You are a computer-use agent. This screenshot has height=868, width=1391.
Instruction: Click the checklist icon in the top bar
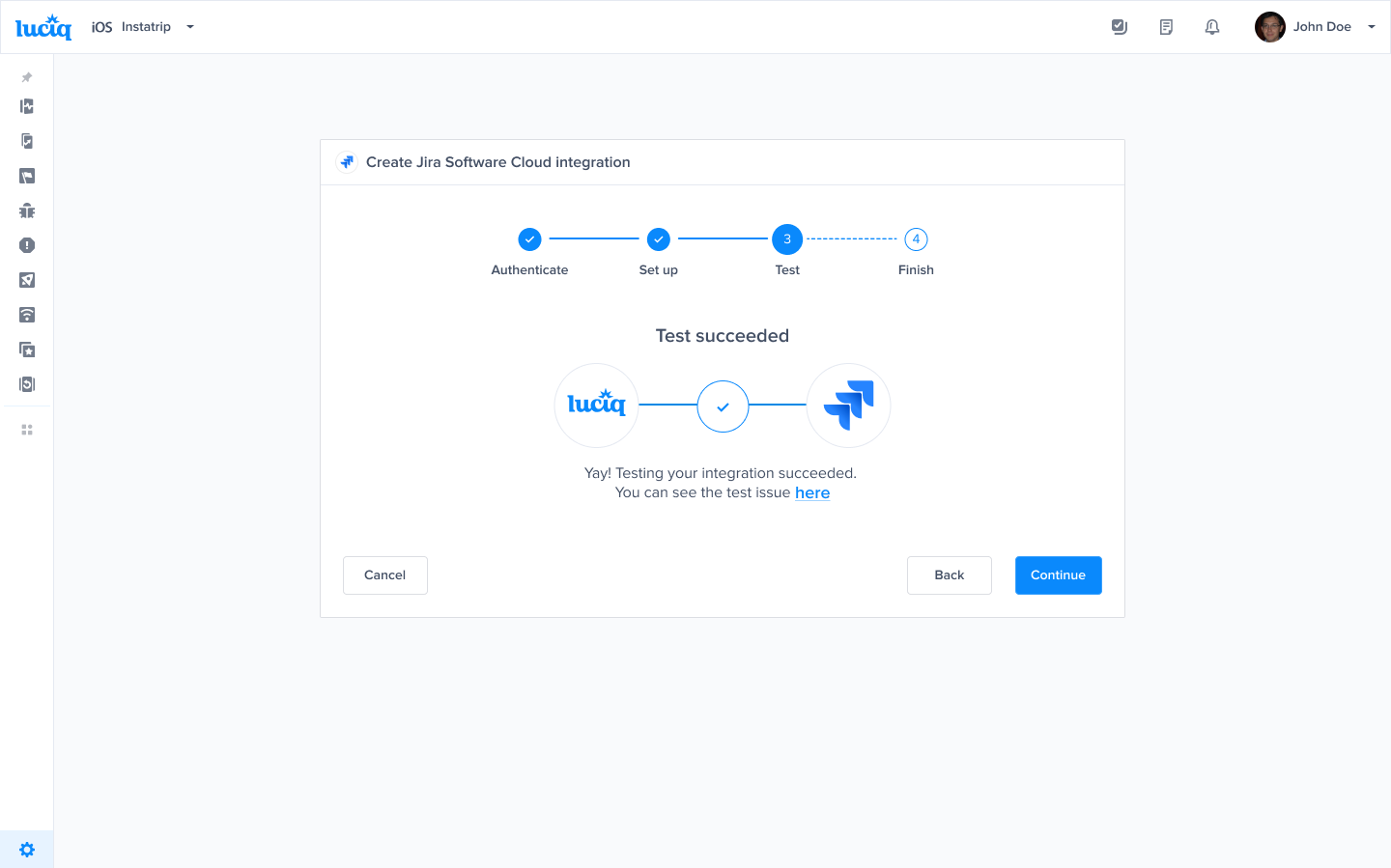tap(1120, 26)
